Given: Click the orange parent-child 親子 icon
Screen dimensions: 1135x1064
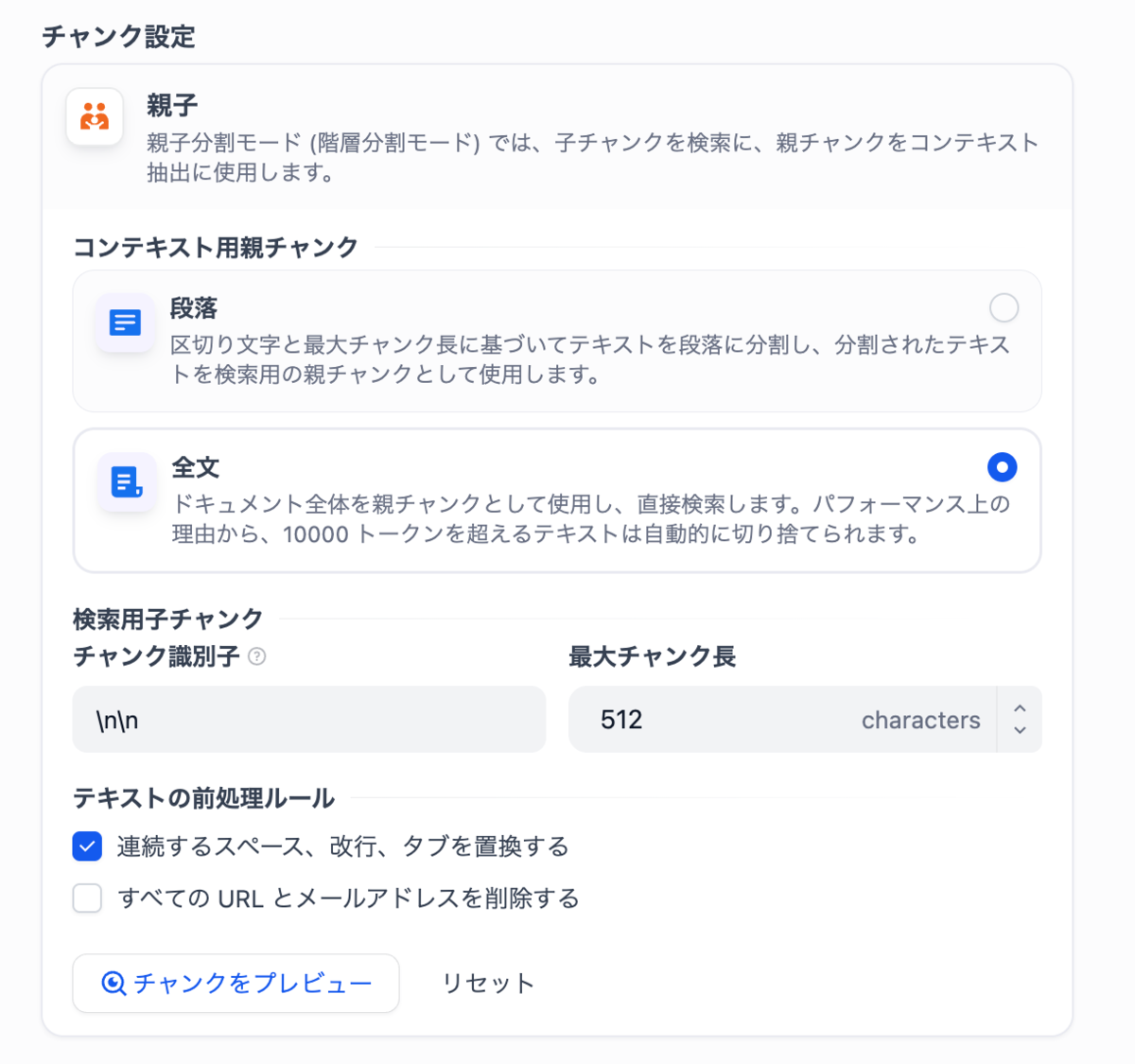Looking at the screenshot, I should (x=95, y=116).
